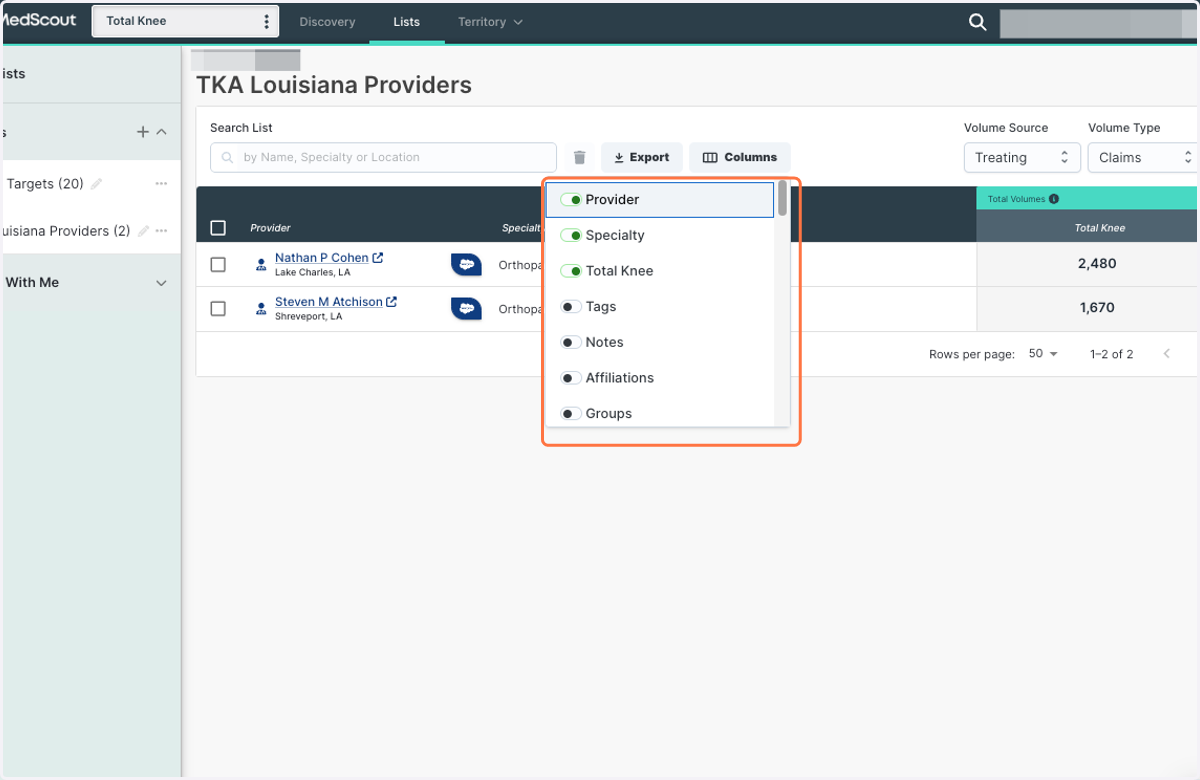1200x780 pixels.
Task: Click external link icon beside Steven M Atchison
Action: click(392, 302)
